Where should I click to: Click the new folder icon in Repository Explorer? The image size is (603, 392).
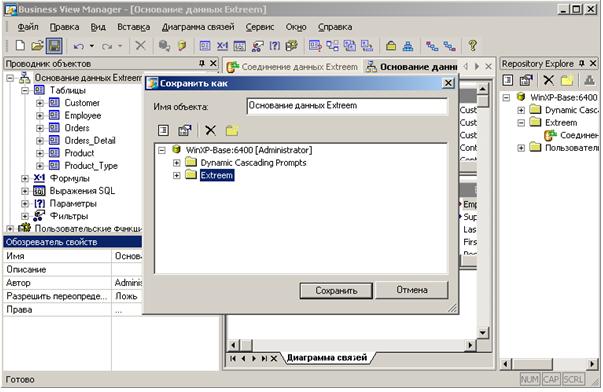click(x=567, y=80)
